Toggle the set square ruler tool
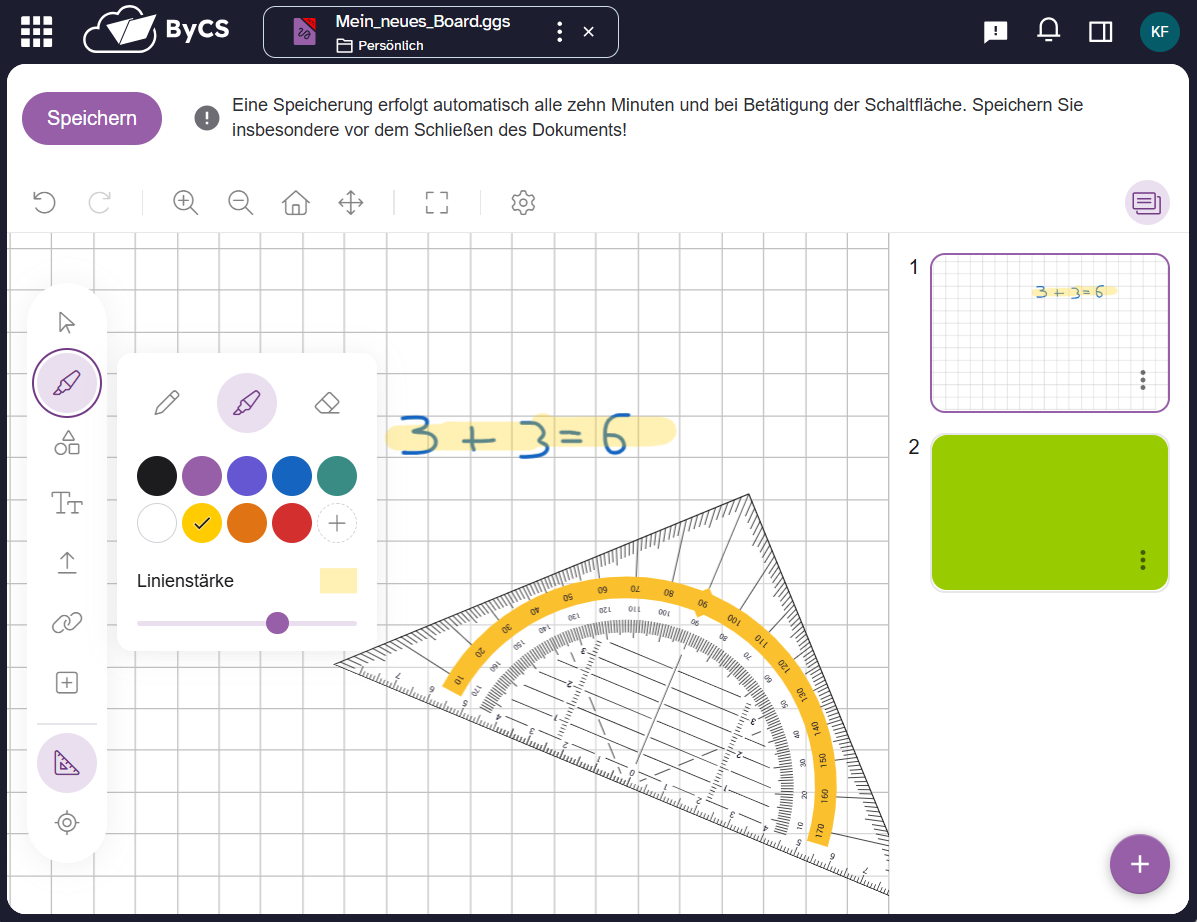 click(x=67, y=763)
